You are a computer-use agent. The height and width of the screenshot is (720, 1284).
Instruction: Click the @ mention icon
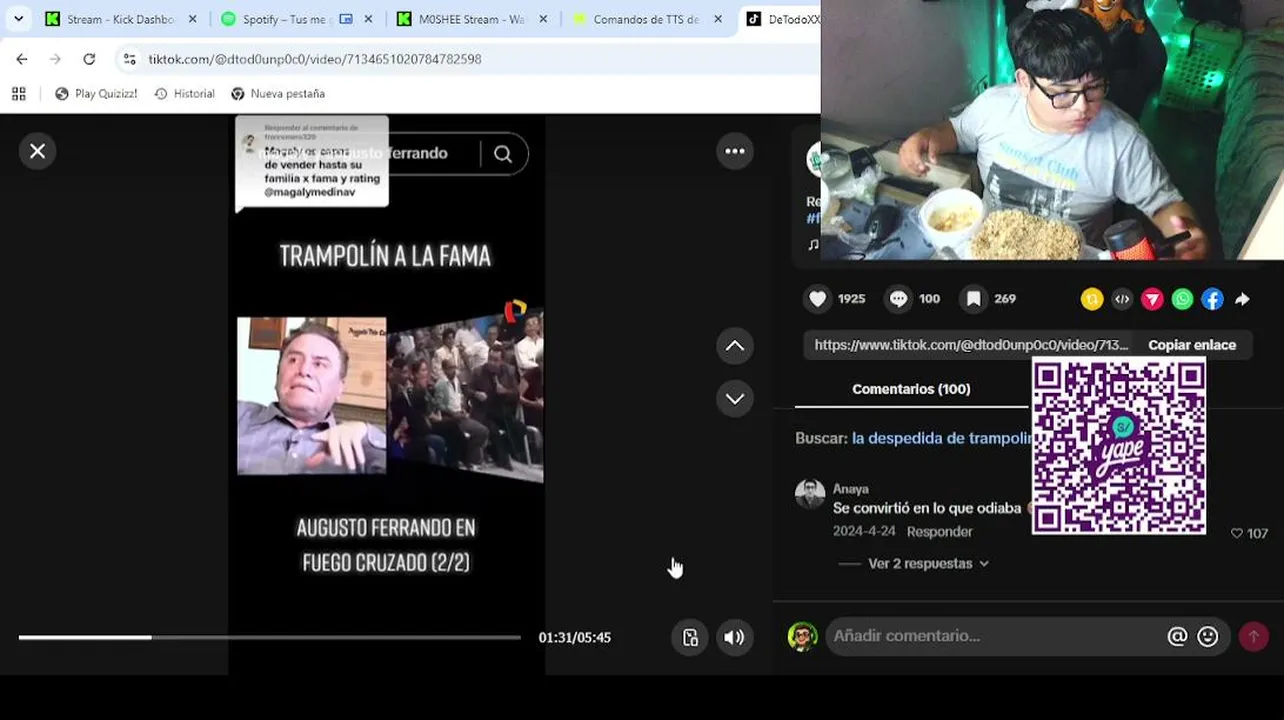1177,637
